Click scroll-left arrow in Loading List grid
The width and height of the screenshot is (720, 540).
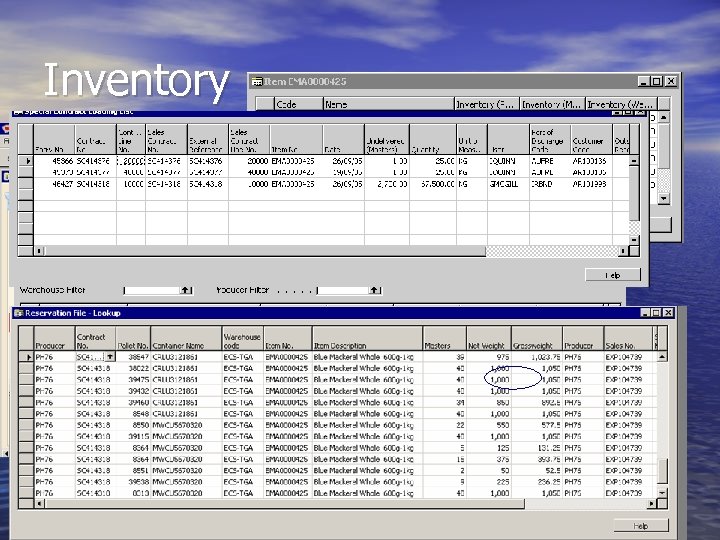click(39, 251)
